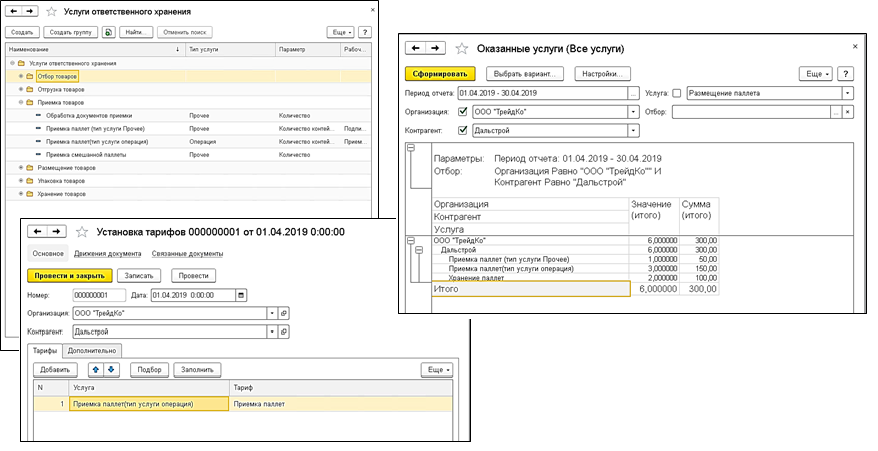Click Провести и закрыть button

70,276
